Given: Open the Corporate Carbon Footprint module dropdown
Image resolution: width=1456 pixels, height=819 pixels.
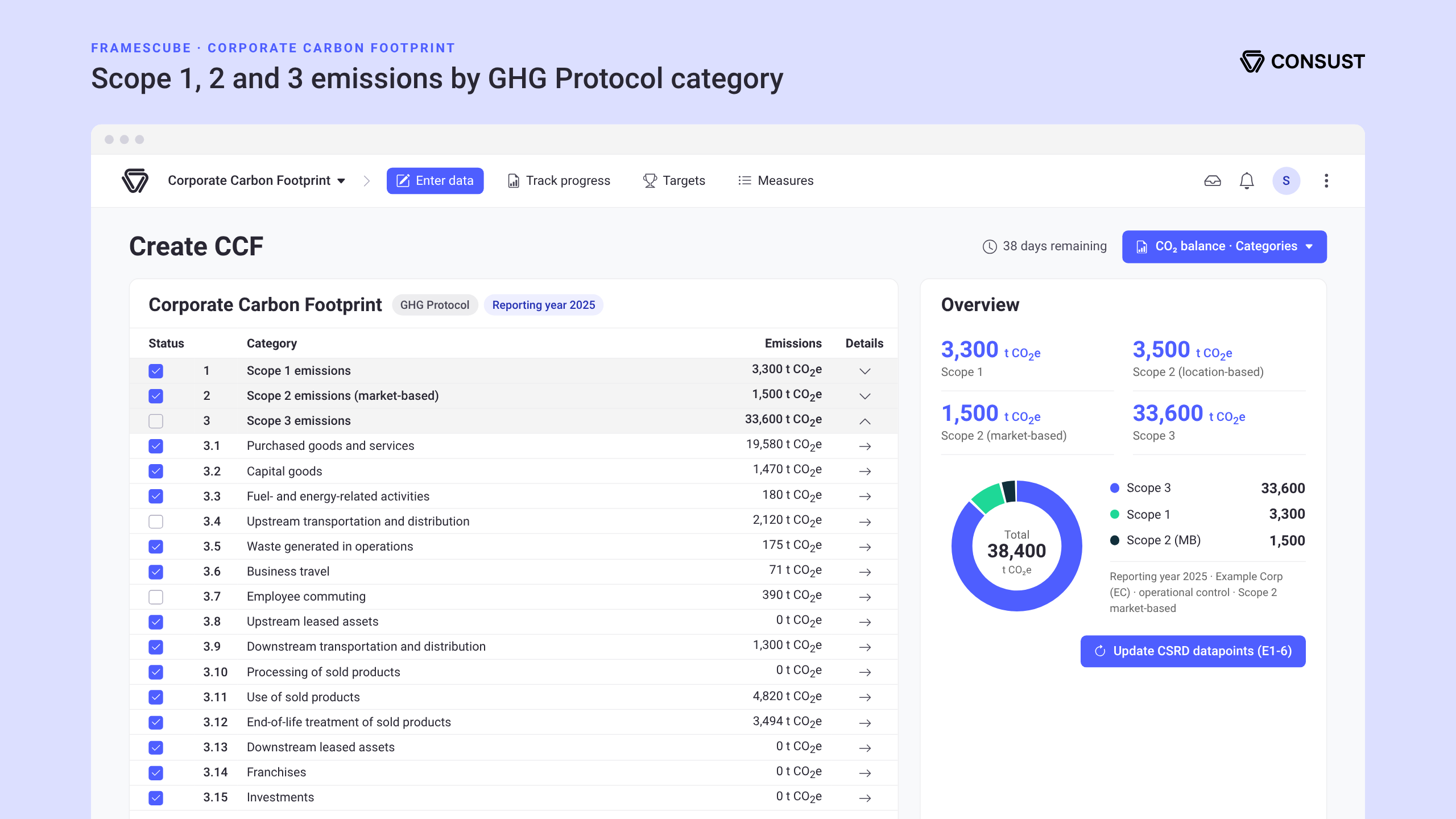Looking at the screenshot, I should [x=257, y=181].
